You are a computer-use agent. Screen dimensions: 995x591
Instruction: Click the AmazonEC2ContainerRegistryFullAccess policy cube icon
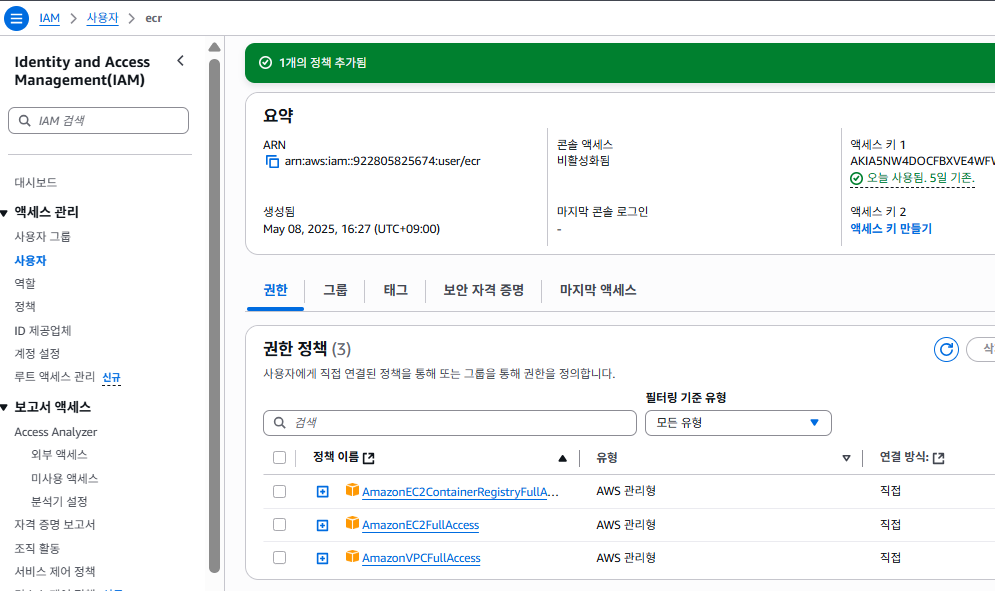pyautogui.click(x=352, y=490)
